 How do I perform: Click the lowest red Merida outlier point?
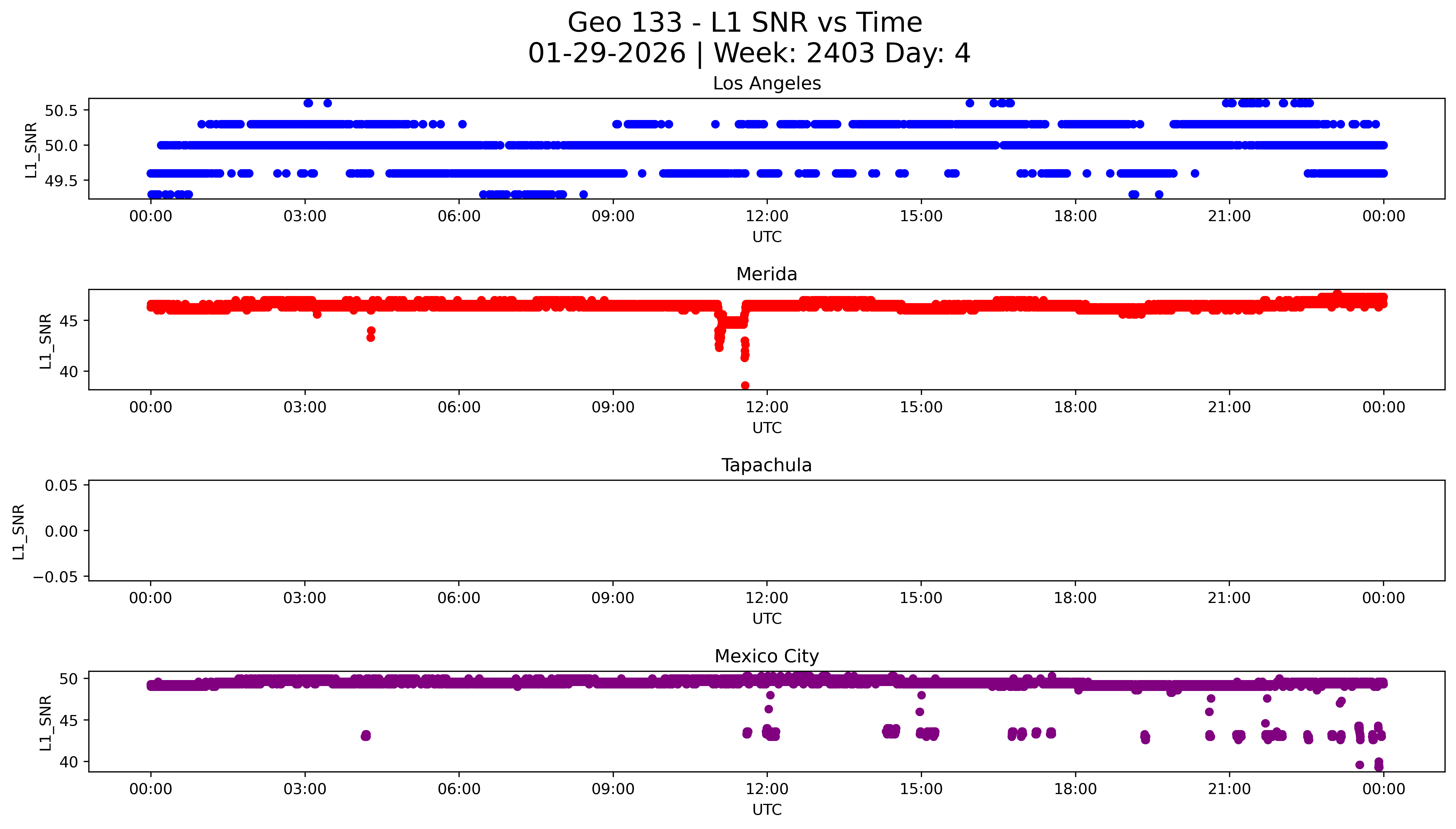tap(745, 385)
